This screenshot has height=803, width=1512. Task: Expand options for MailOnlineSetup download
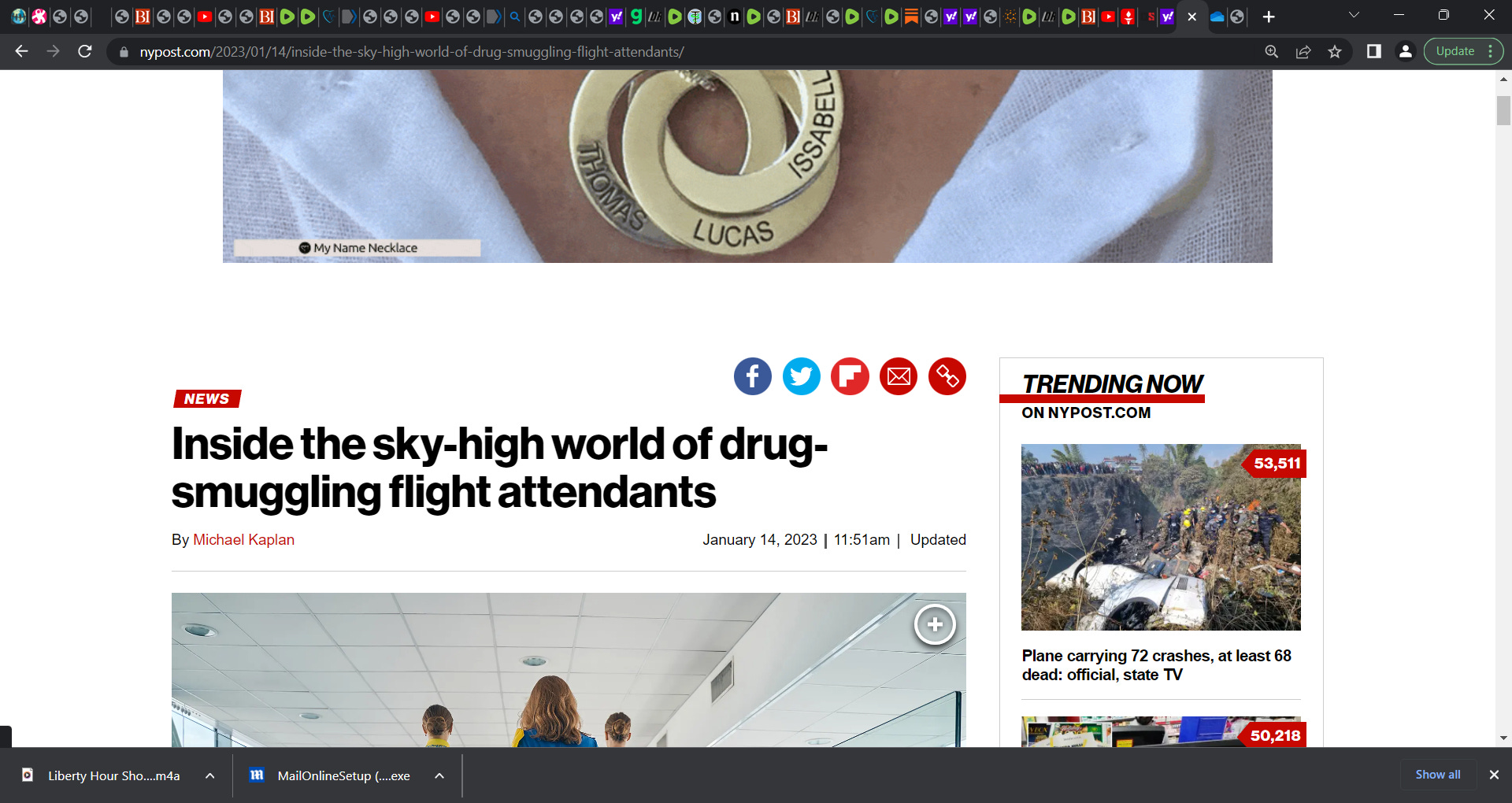tap(439, 775)
